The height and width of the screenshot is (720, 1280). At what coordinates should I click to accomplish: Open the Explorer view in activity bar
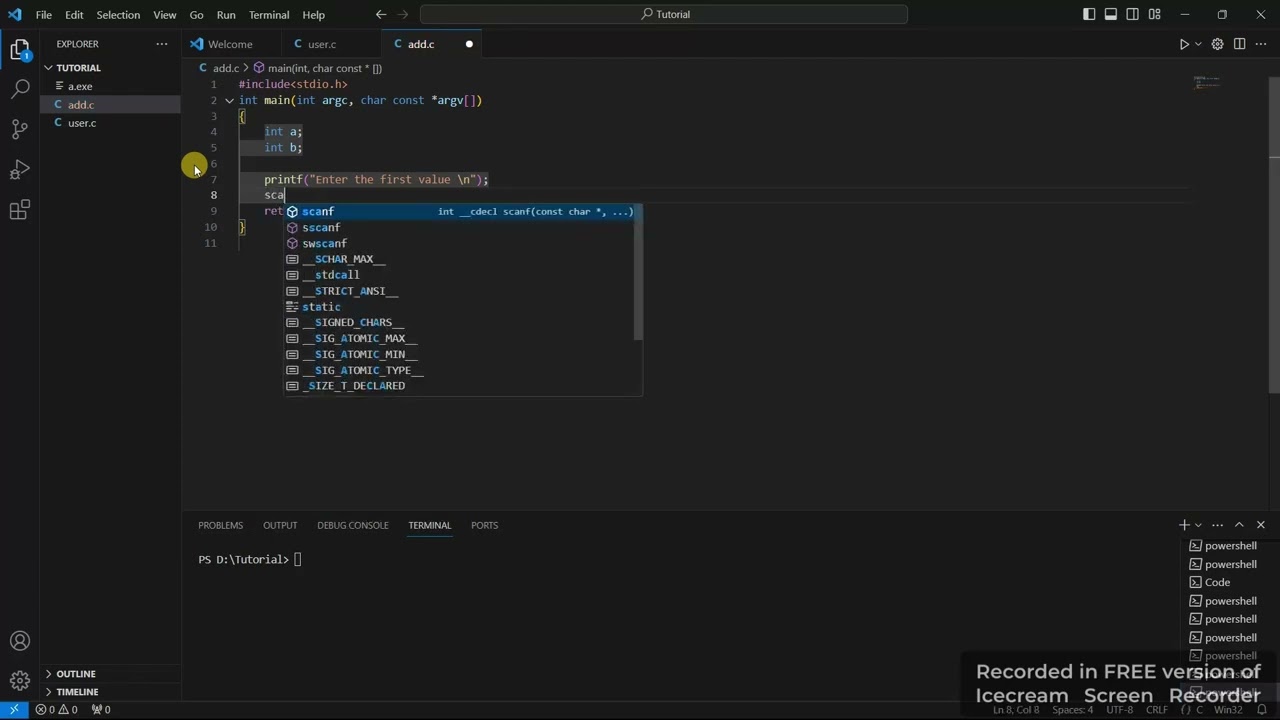tap(20, 49)
